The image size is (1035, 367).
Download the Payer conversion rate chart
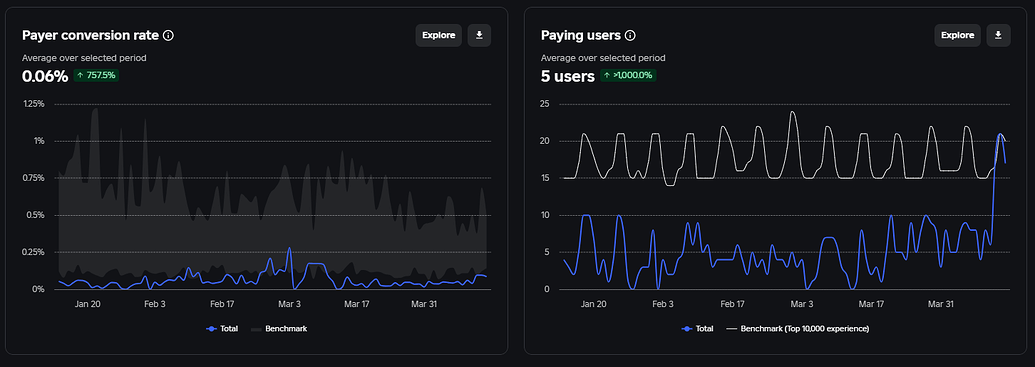(x=479, y=36)
